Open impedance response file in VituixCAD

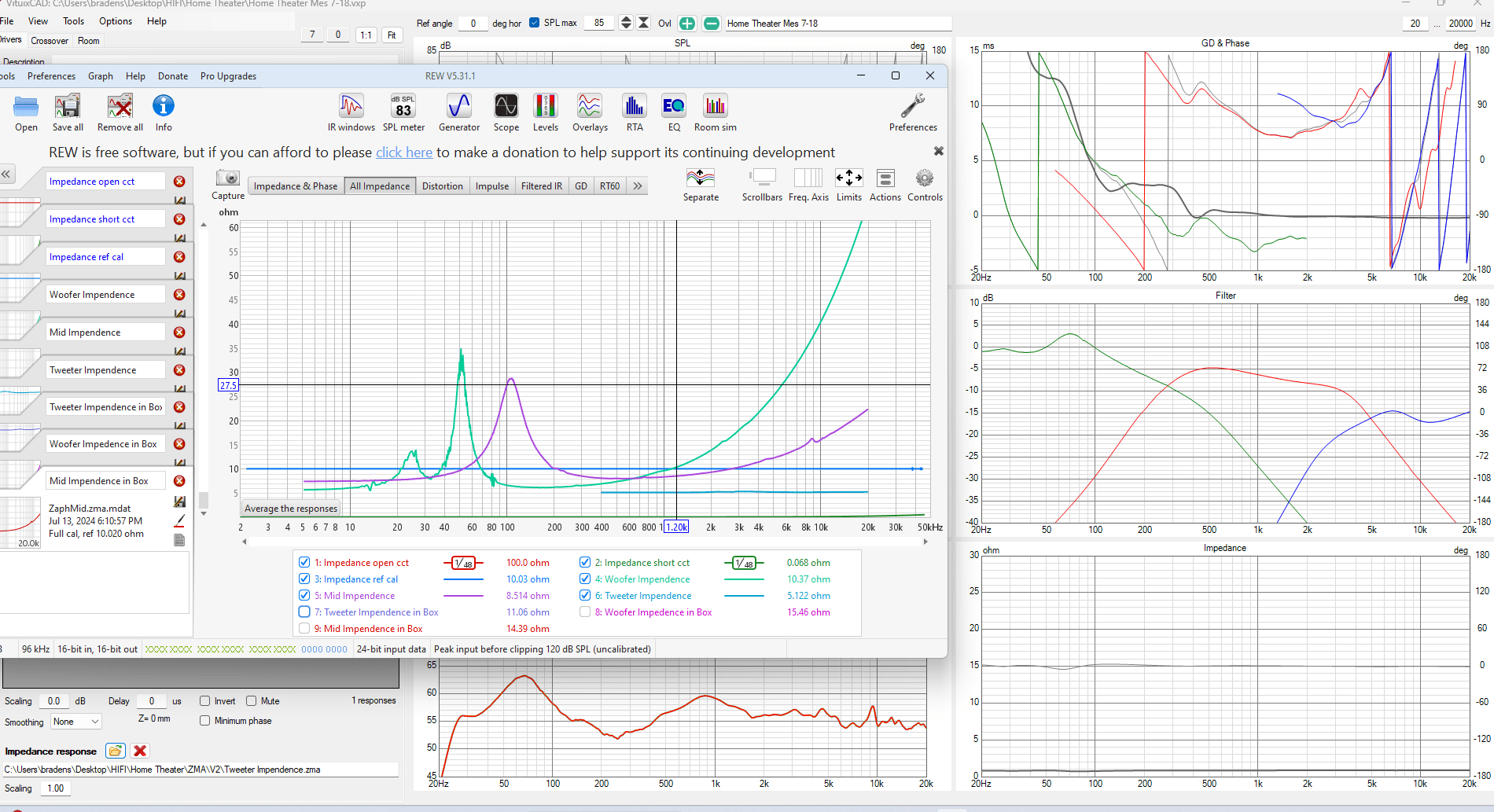click(116, 751)
